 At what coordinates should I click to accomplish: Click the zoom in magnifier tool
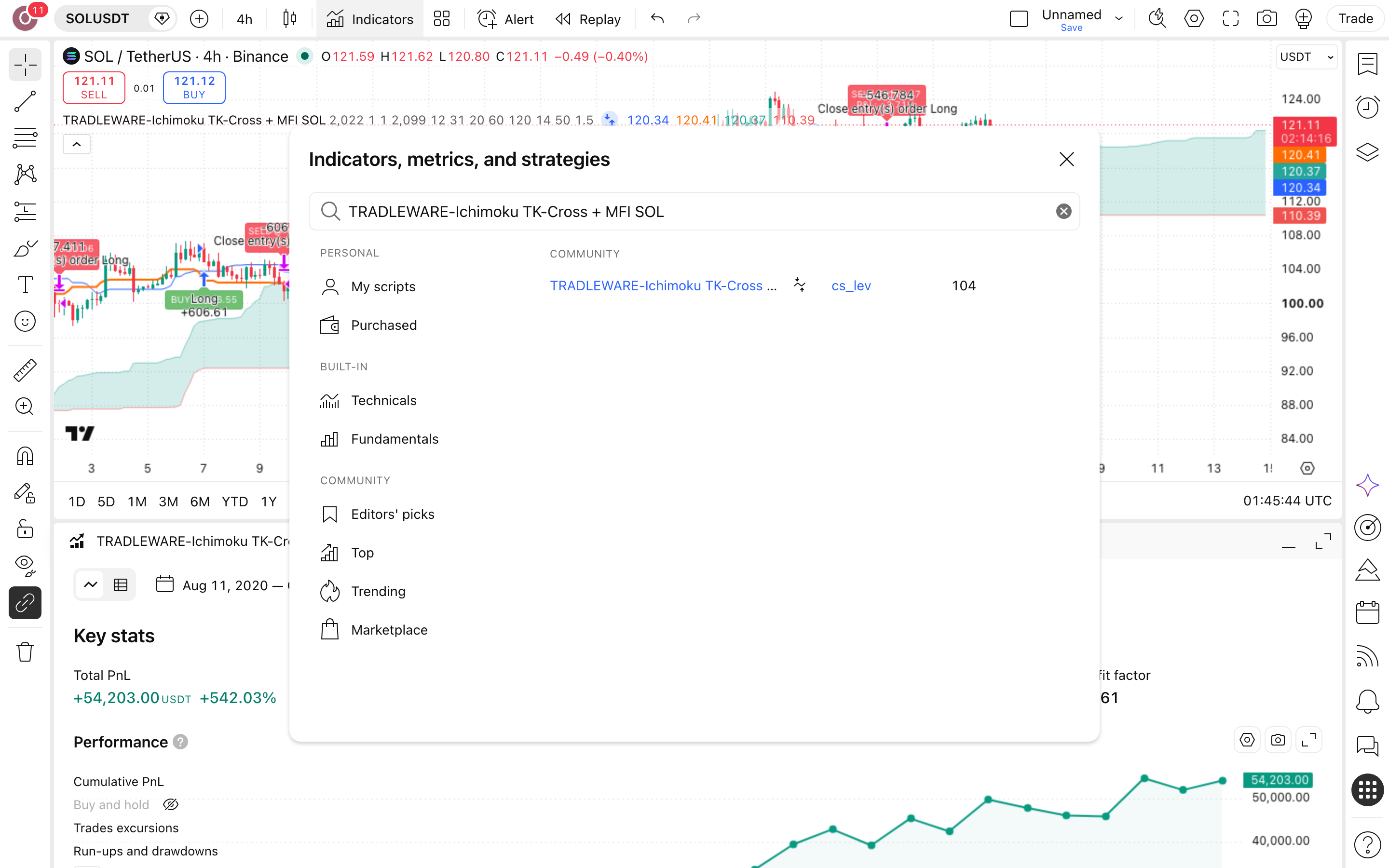[25, 407]
